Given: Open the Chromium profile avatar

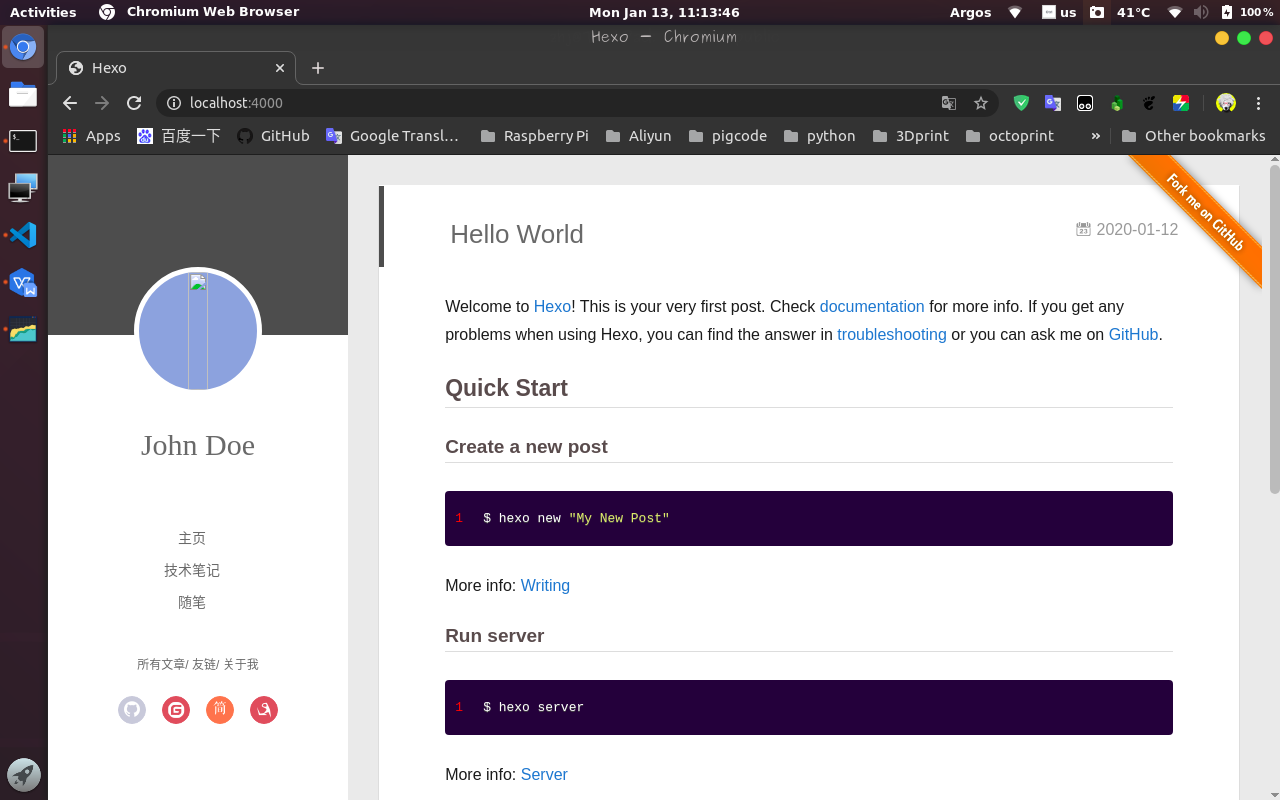Looking at the screenshot, I should click(1226, 103).
